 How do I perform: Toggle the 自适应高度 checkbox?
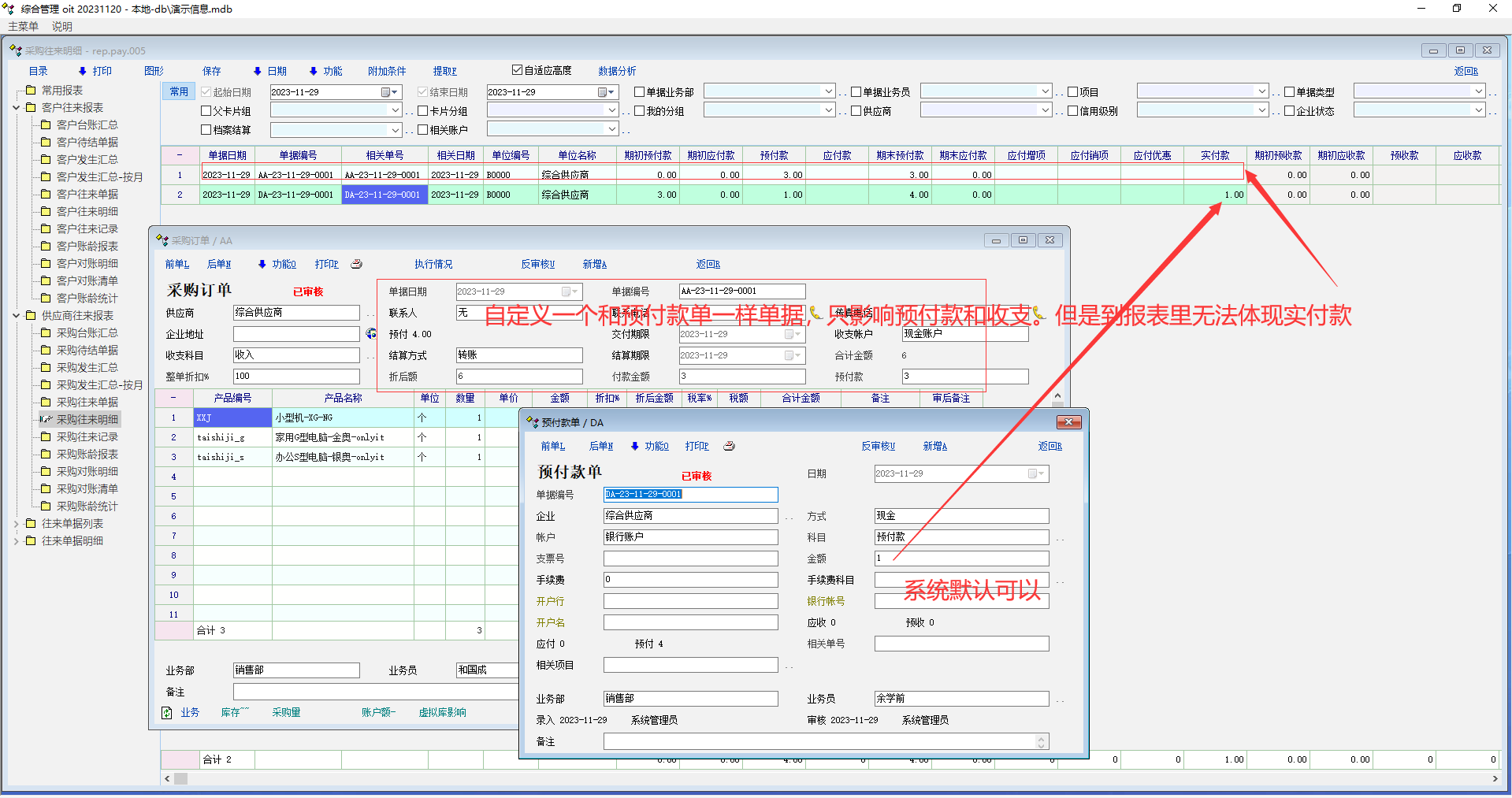(x=518, y=70)
